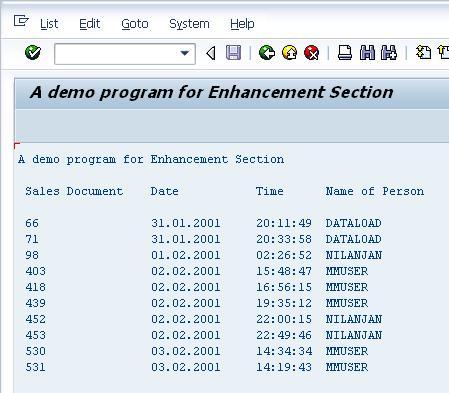Select sales document 66
449x393 pixels.
tap(32, 223)
